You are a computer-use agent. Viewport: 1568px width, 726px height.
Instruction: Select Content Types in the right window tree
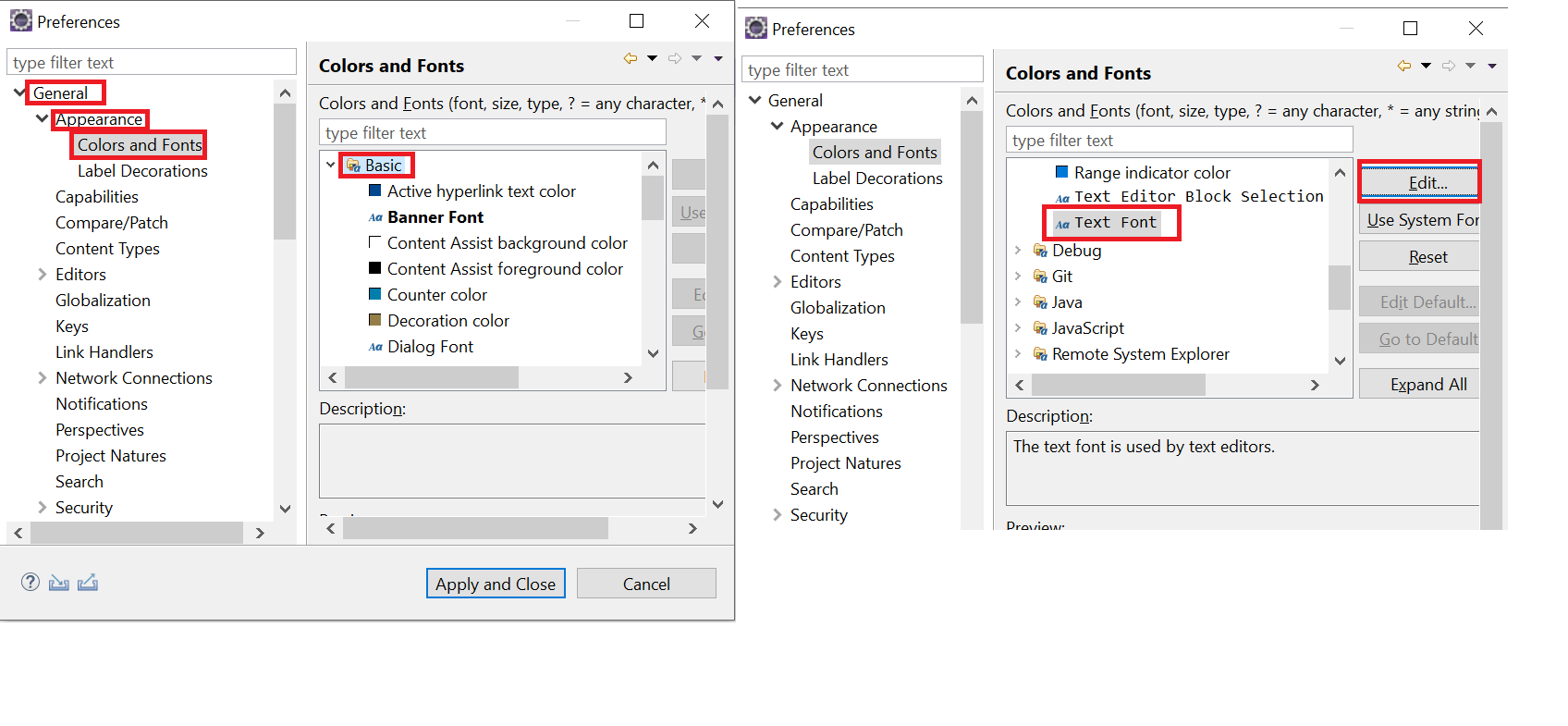tap(842, 256)
